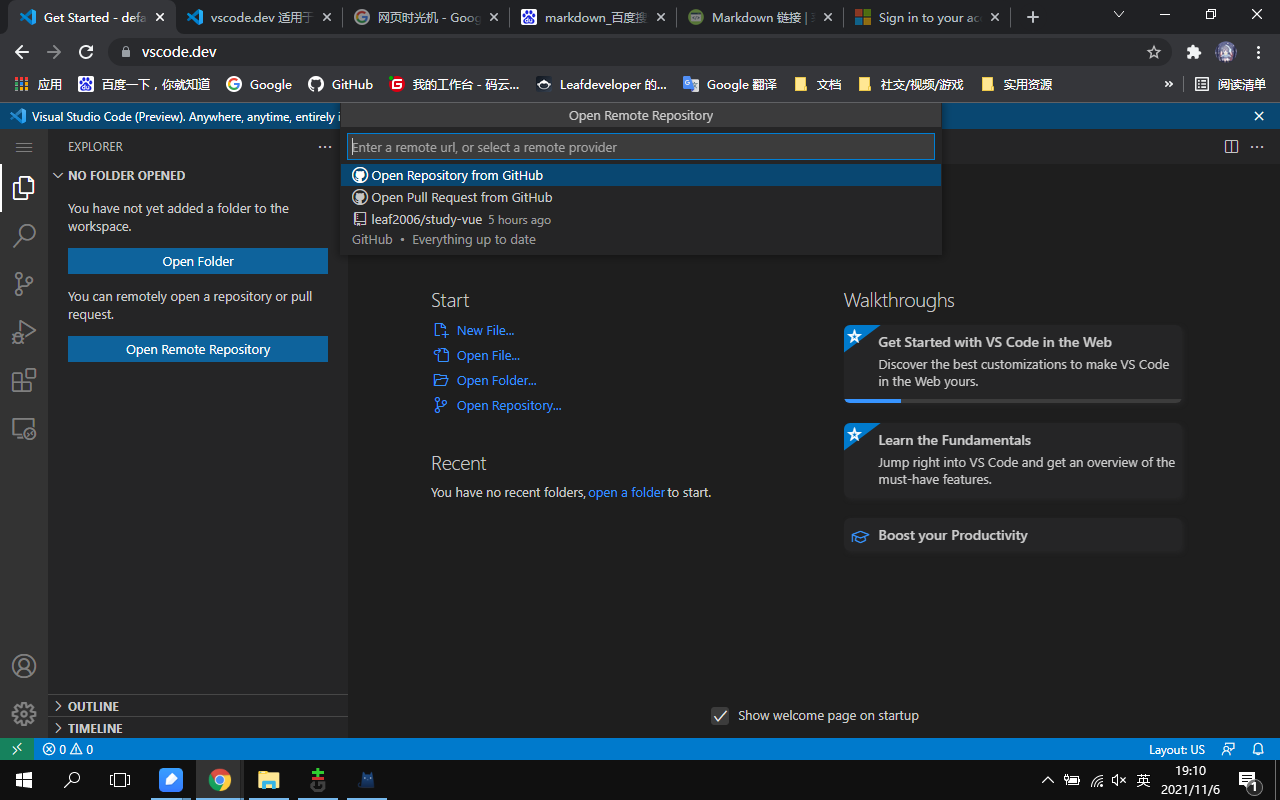
Task: Click the Open Folder button
Action: [x=198, y=261]
